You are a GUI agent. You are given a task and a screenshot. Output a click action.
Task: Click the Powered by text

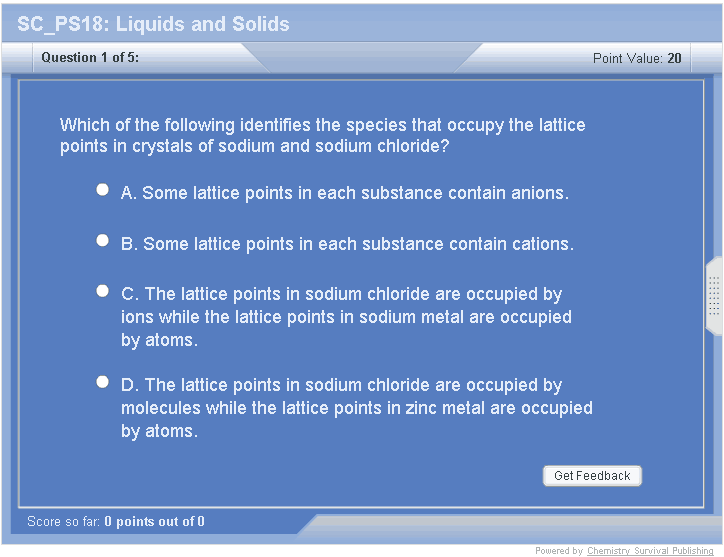(x=559, y=551)
